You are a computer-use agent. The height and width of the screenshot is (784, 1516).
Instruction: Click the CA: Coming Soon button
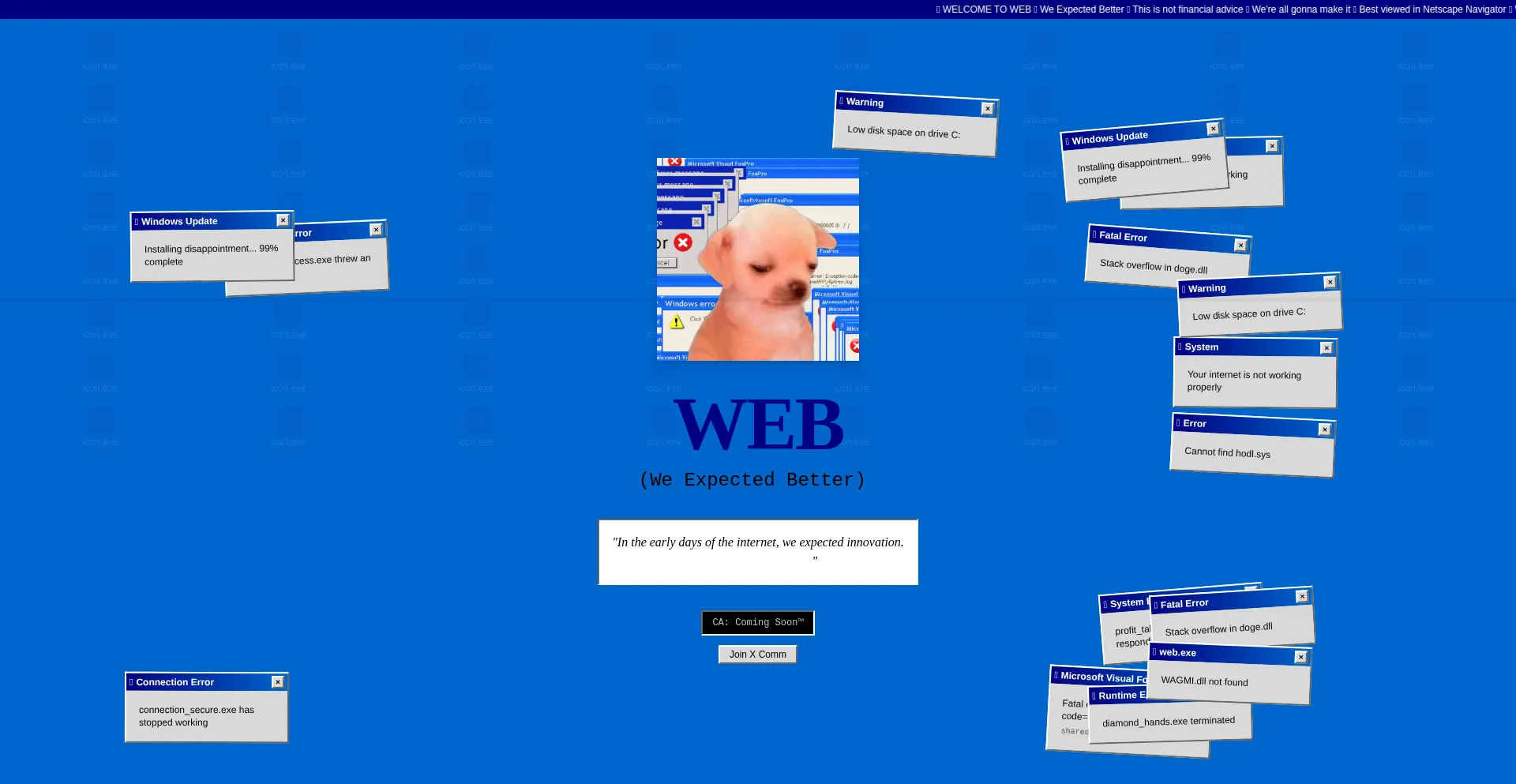coord(757,623)
